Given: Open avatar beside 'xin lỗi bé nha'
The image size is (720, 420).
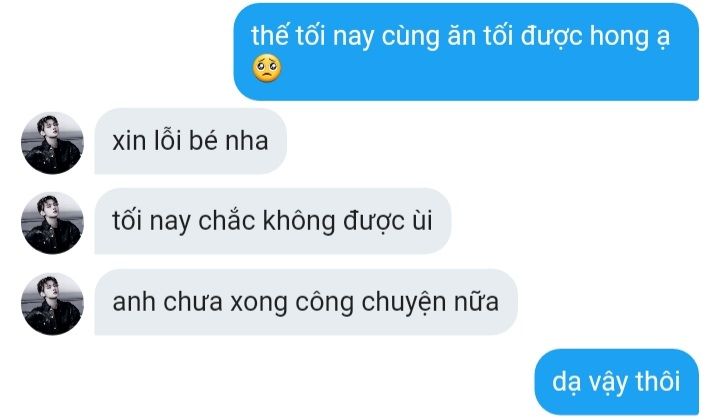Looking at the screenshot, I should click(52, 143).
